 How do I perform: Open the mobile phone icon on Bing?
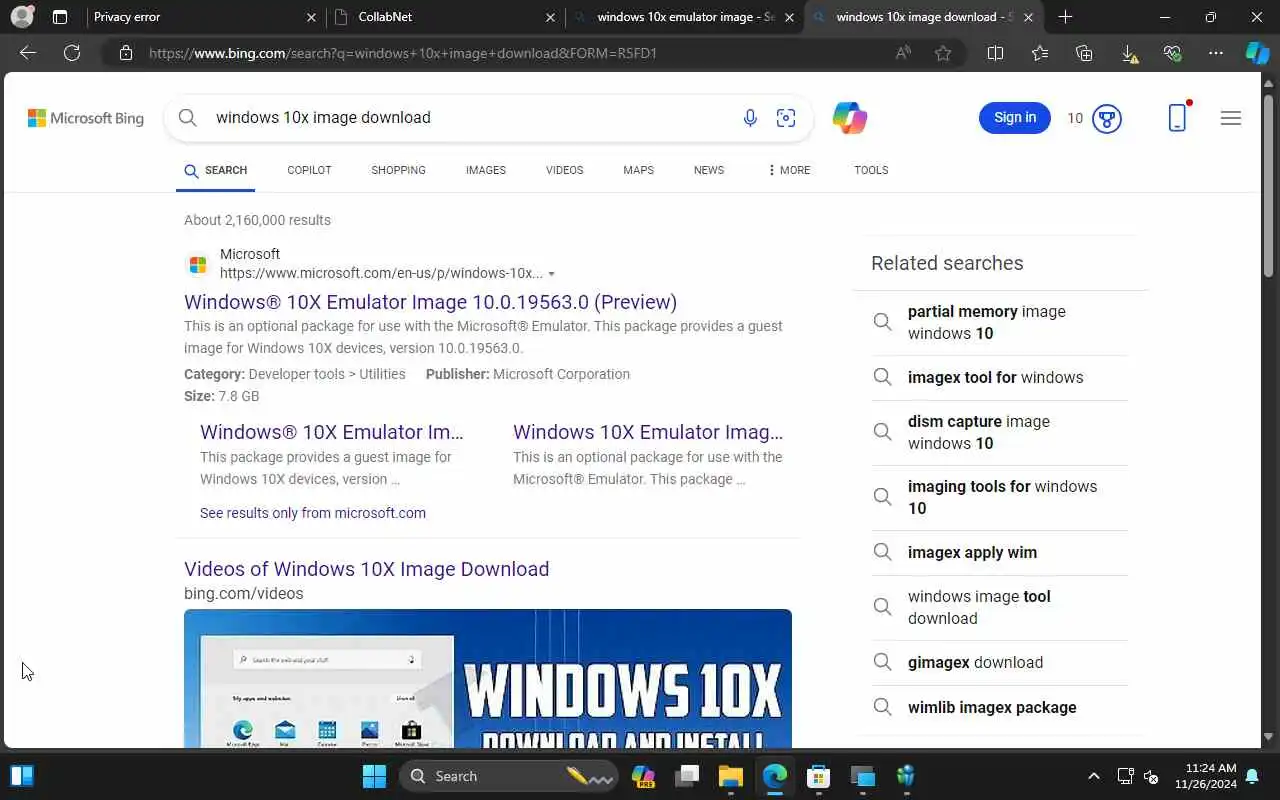tap(1177, 118)
